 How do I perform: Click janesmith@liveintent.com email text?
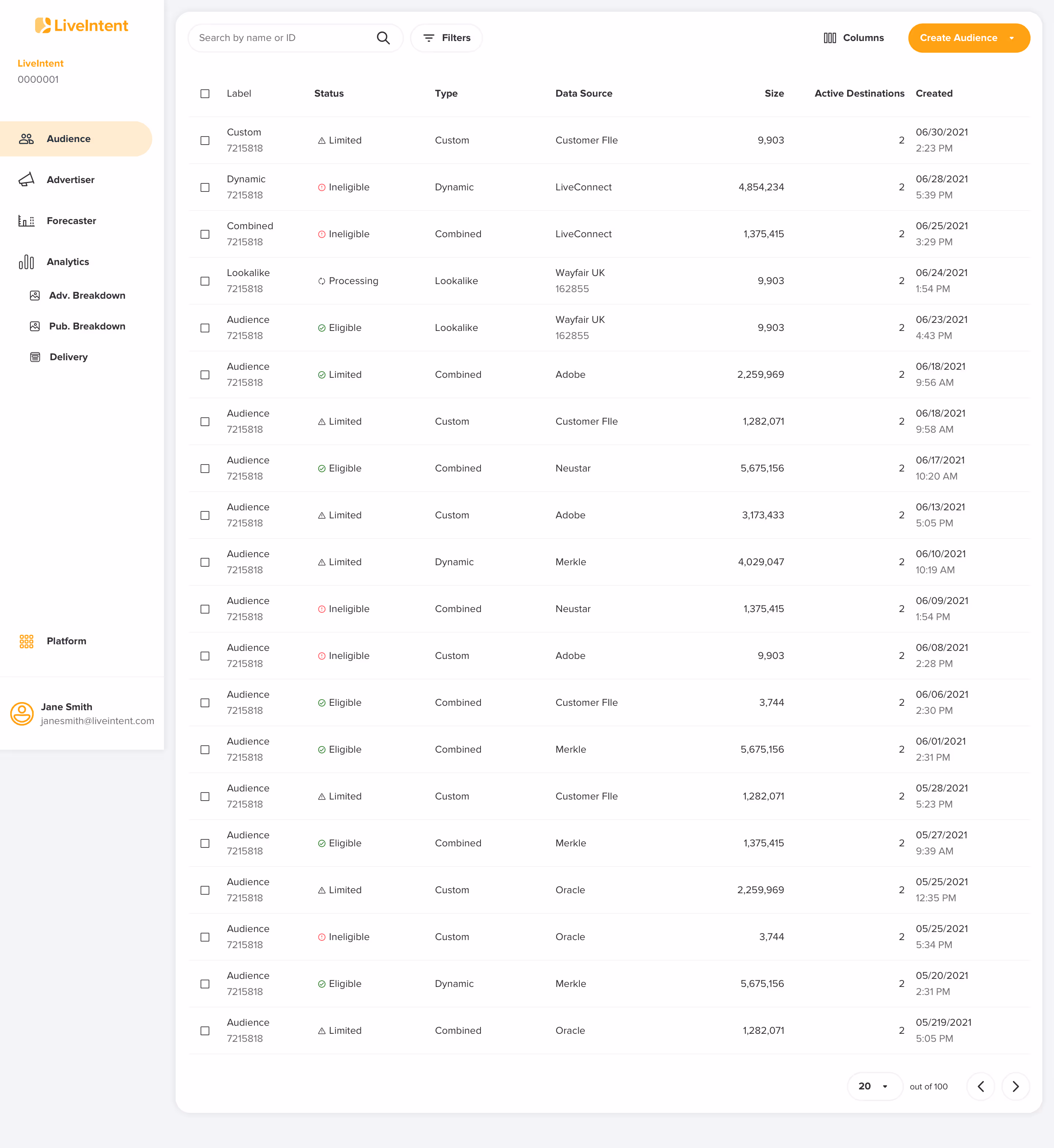pos(97,721)
